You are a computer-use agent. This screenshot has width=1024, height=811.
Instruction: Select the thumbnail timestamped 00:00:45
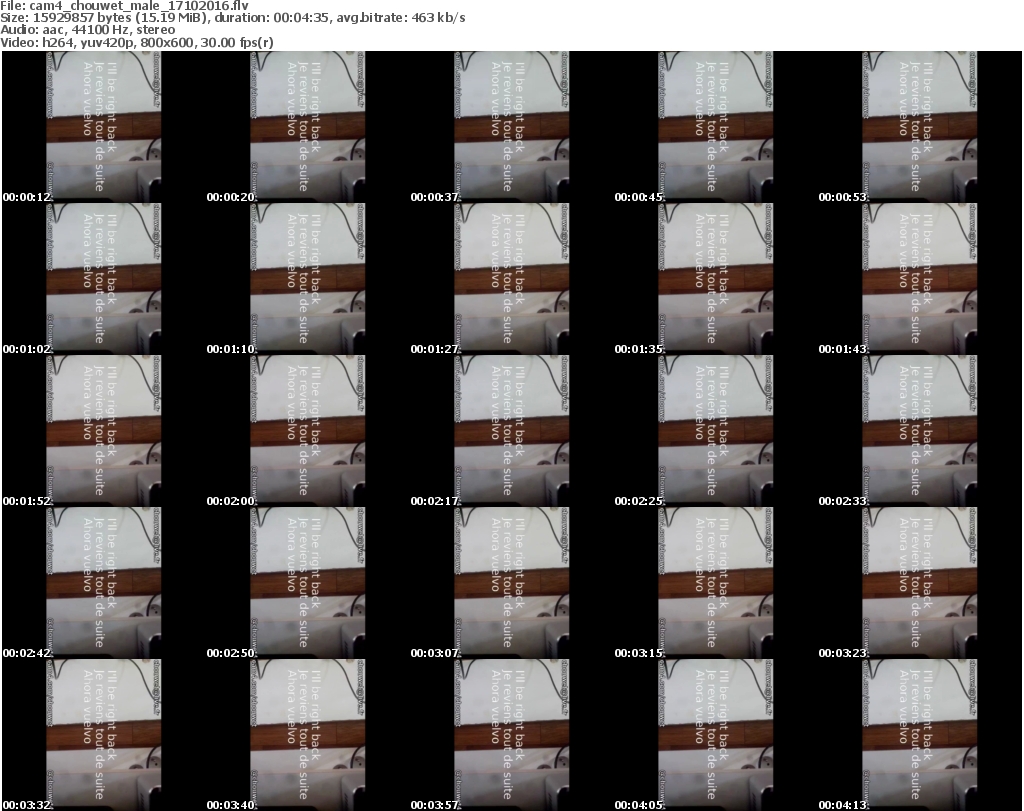click(715, 127)
